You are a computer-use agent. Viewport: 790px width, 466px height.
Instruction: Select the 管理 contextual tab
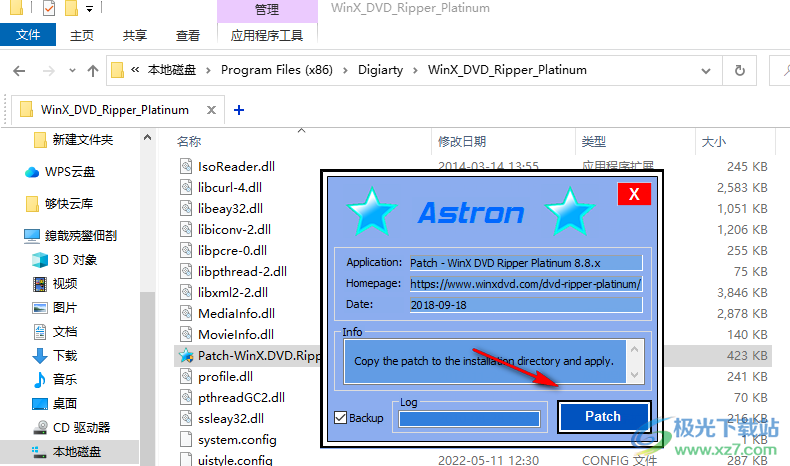267,9
